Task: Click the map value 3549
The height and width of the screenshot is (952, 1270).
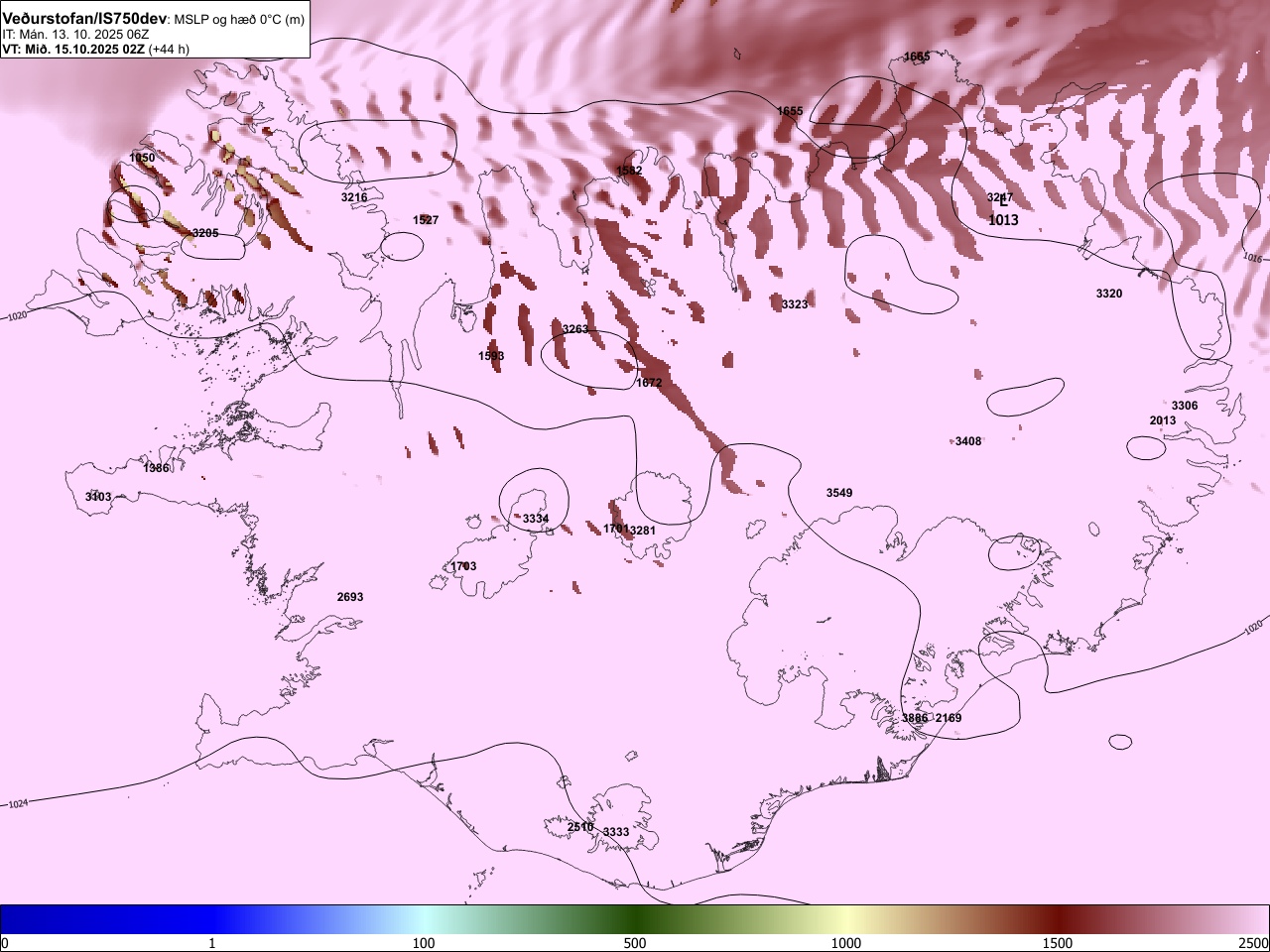Action: (839, 493)
